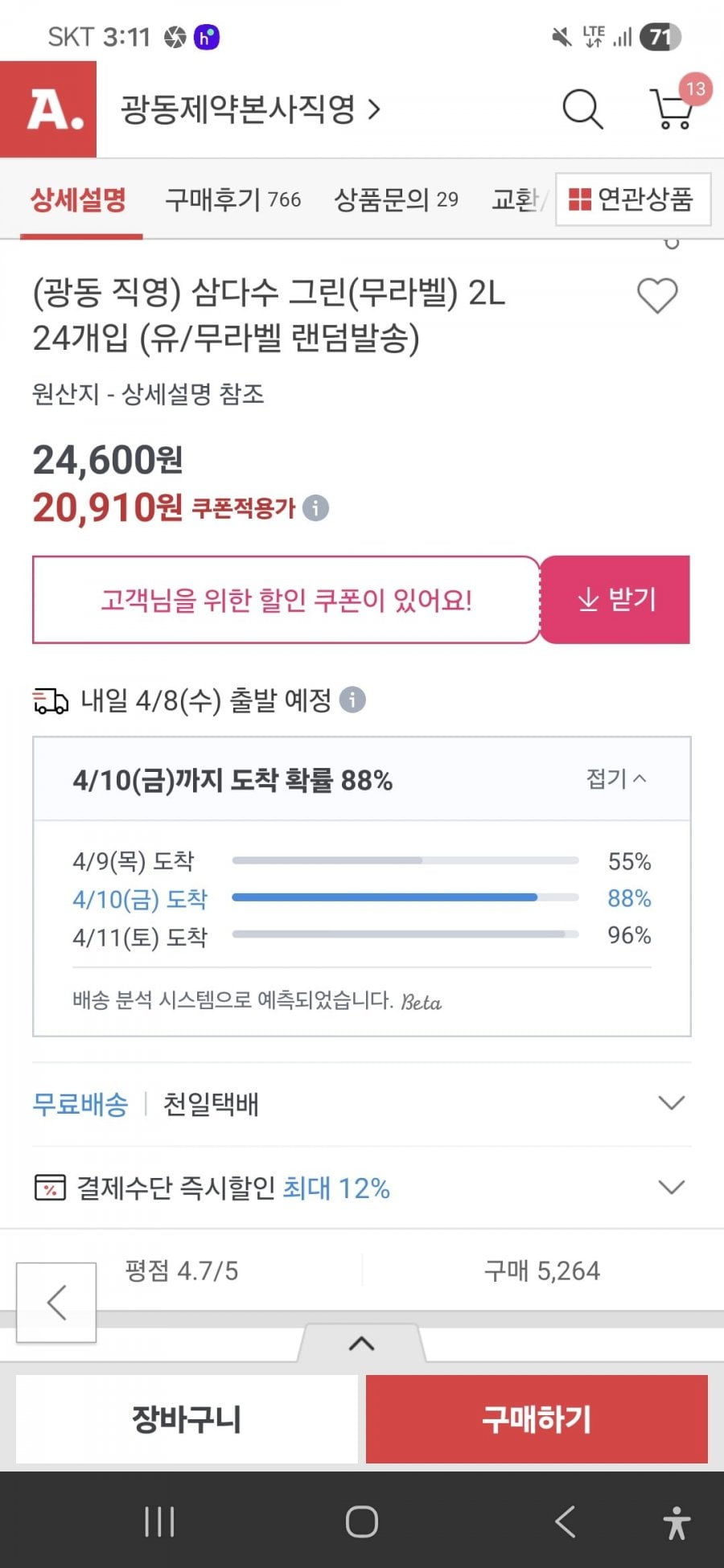Tap Android recent apps navigation icon
The height and width of the screenshot is (1568, 724).
click(159, 1521)
